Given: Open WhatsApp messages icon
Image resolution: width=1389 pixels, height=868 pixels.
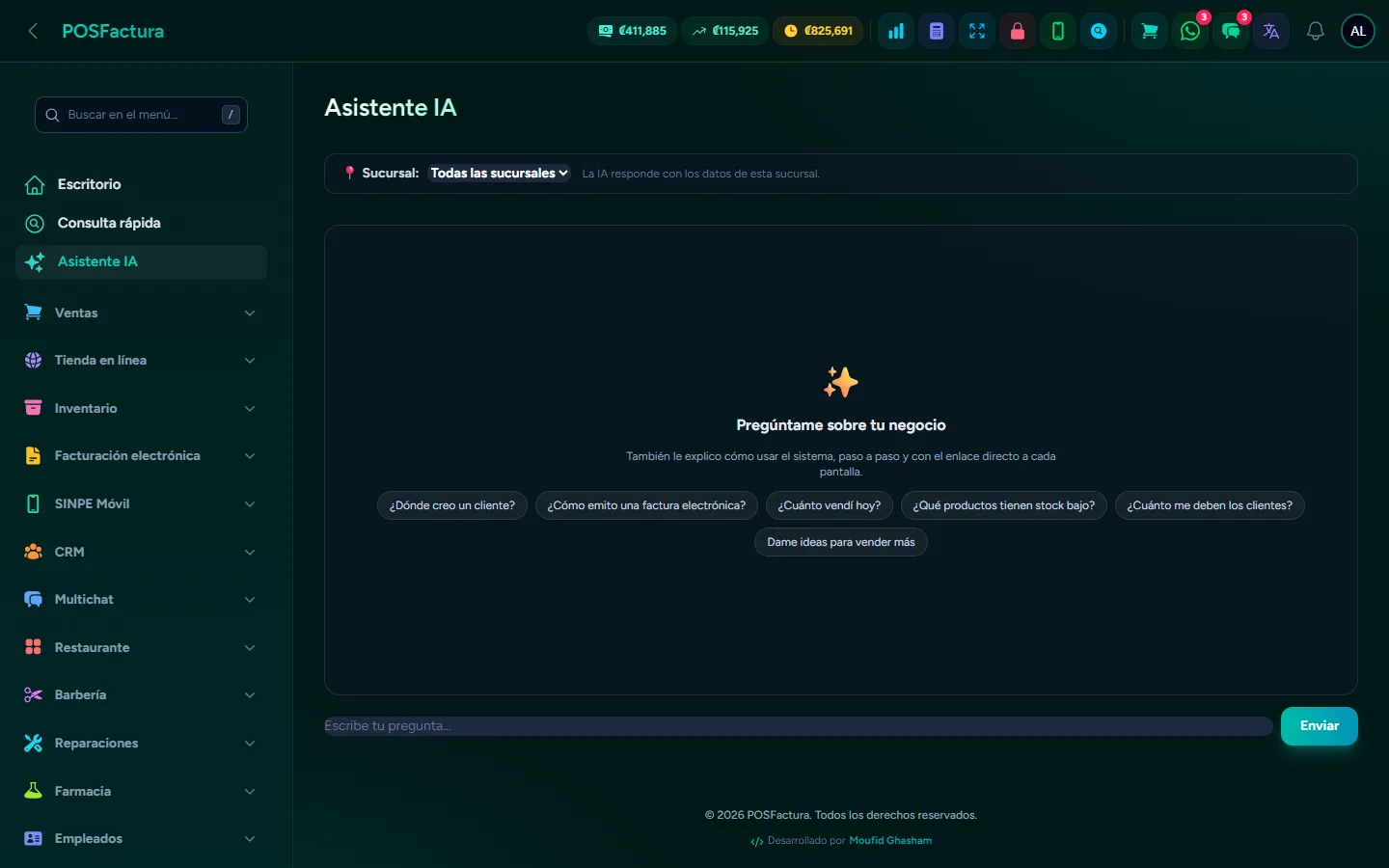Looking at the screenshot, I should (x=1190, y=31).
